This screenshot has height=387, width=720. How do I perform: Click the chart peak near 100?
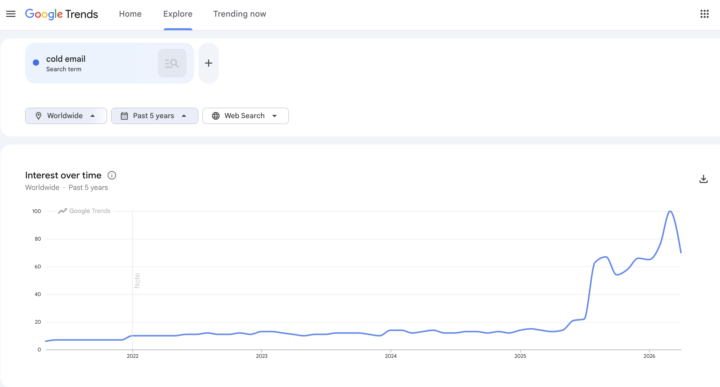(x=670, y=212)
